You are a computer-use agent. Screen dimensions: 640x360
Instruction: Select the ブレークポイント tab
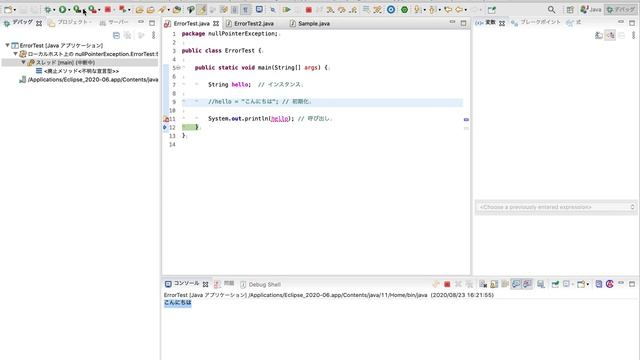pos(536,22)
